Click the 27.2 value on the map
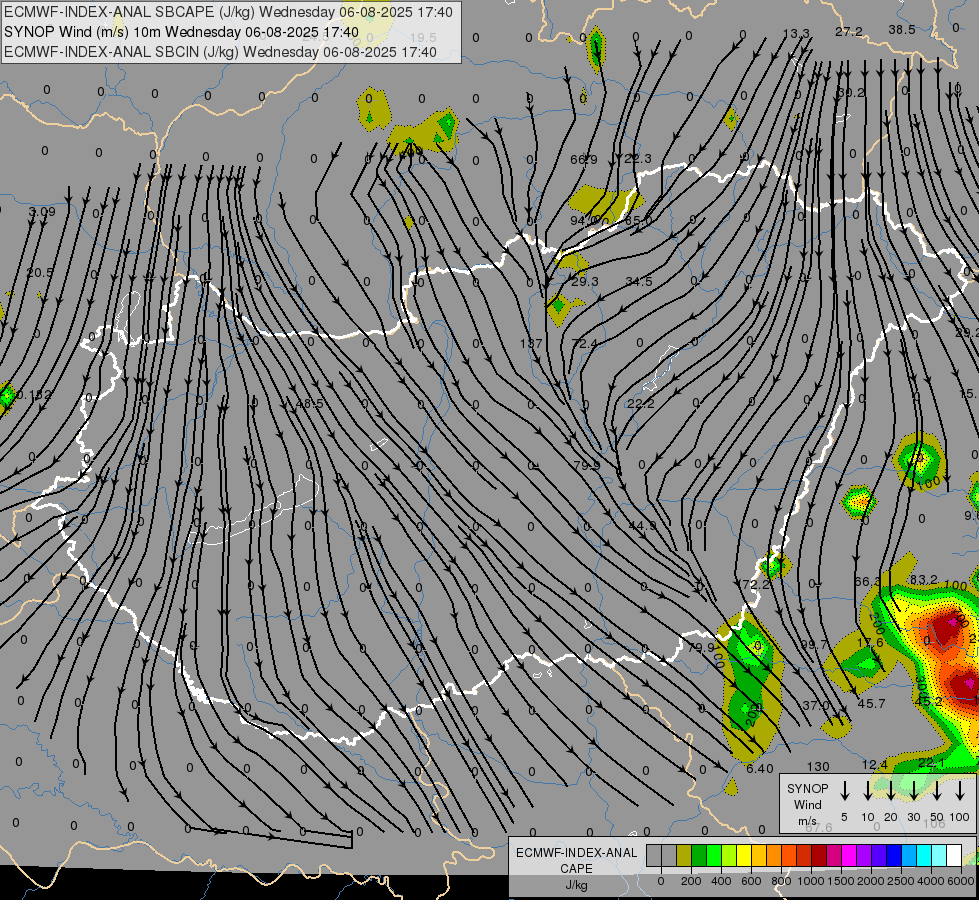The image size is (979, 900). coord(849,32)
